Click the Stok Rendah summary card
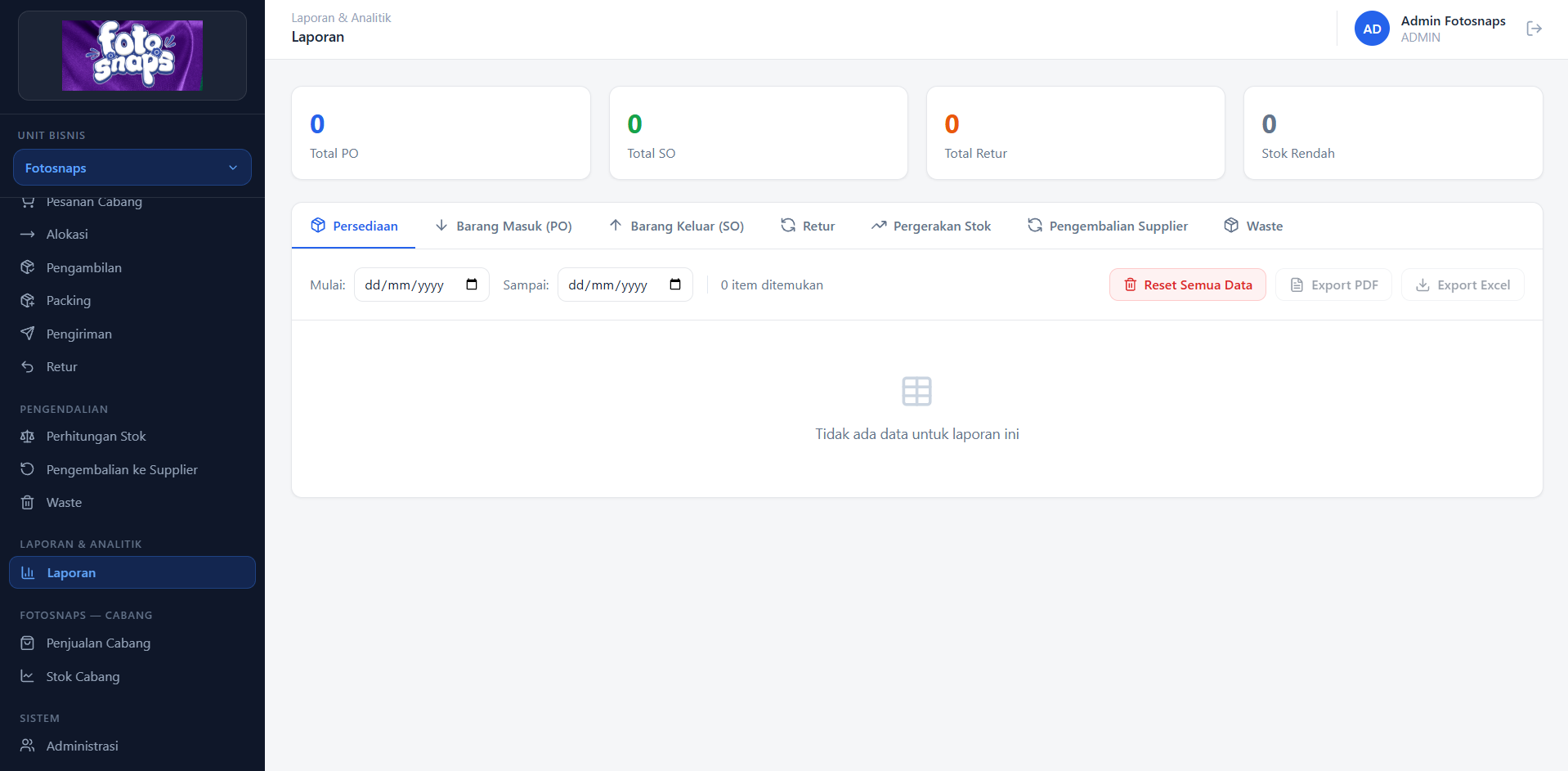 [x=1393, y=133]
